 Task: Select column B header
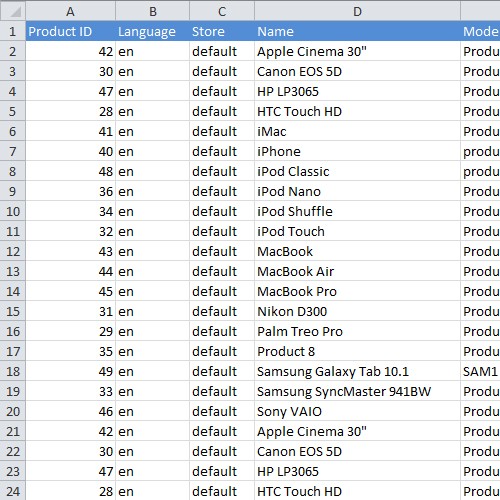coord(152,11)
